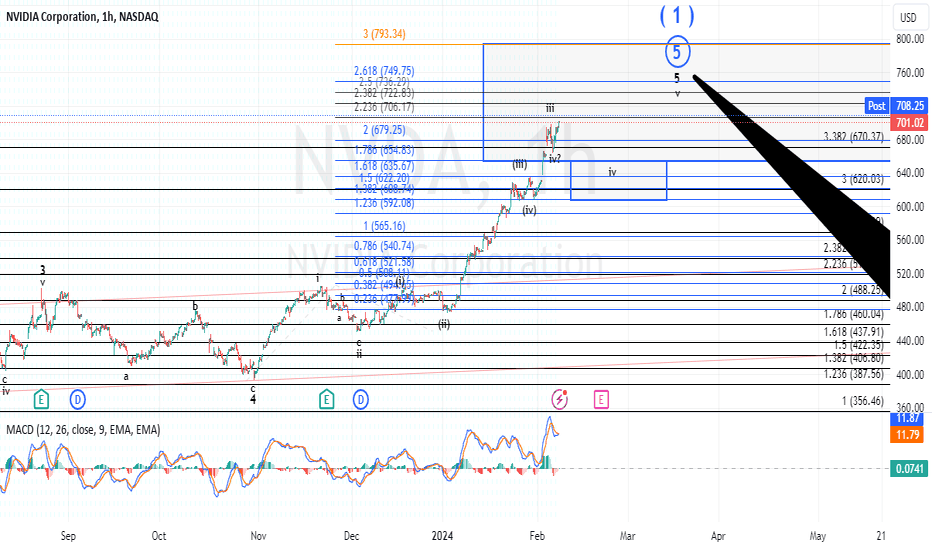This screenshot has height=550, width=932.
Task: Click the pink upcoming earnings E marker
Action: coord(601,400)
